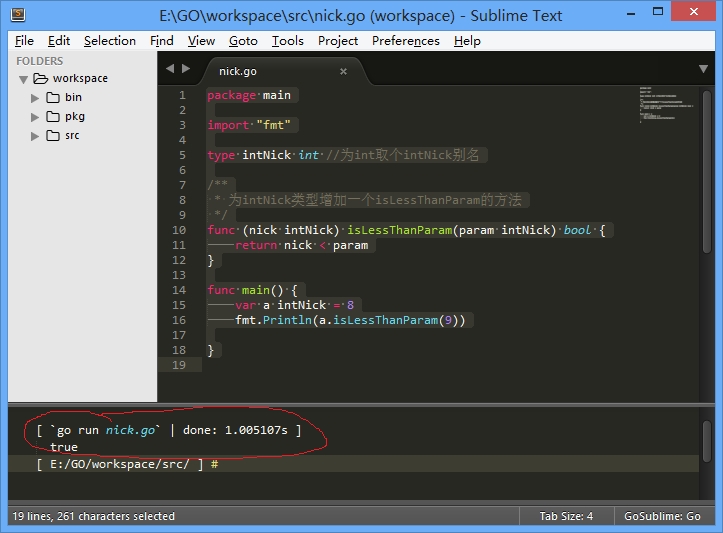The width and height of the screenshot is (723, 533).
Task: Expand the pkg folder
Action: pyautogui.click(x=35, y=117)
